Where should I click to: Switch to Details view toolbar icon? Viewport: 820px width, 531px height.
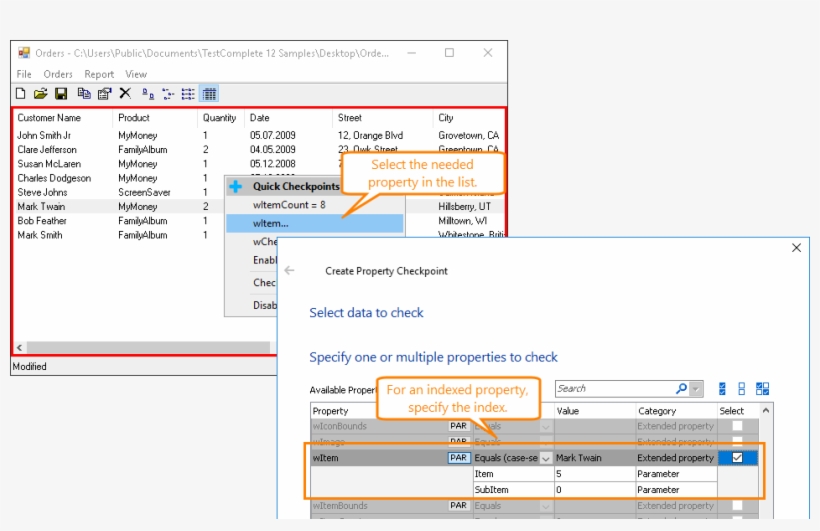click(209, 94)
